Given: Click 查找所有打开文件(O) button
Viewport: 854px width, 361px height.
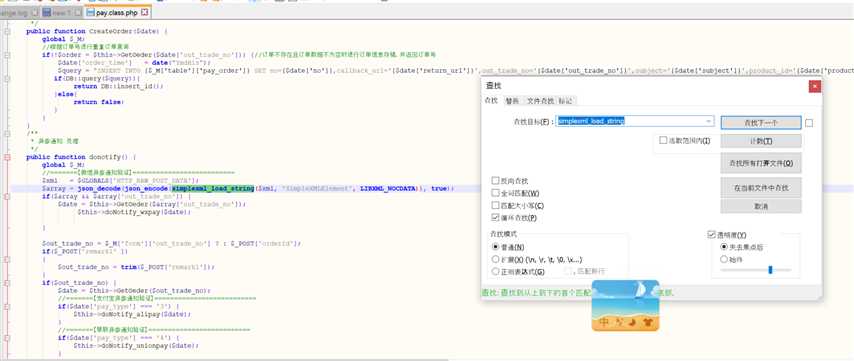Looking at the screenshot, I should click(x=761, y=163).
